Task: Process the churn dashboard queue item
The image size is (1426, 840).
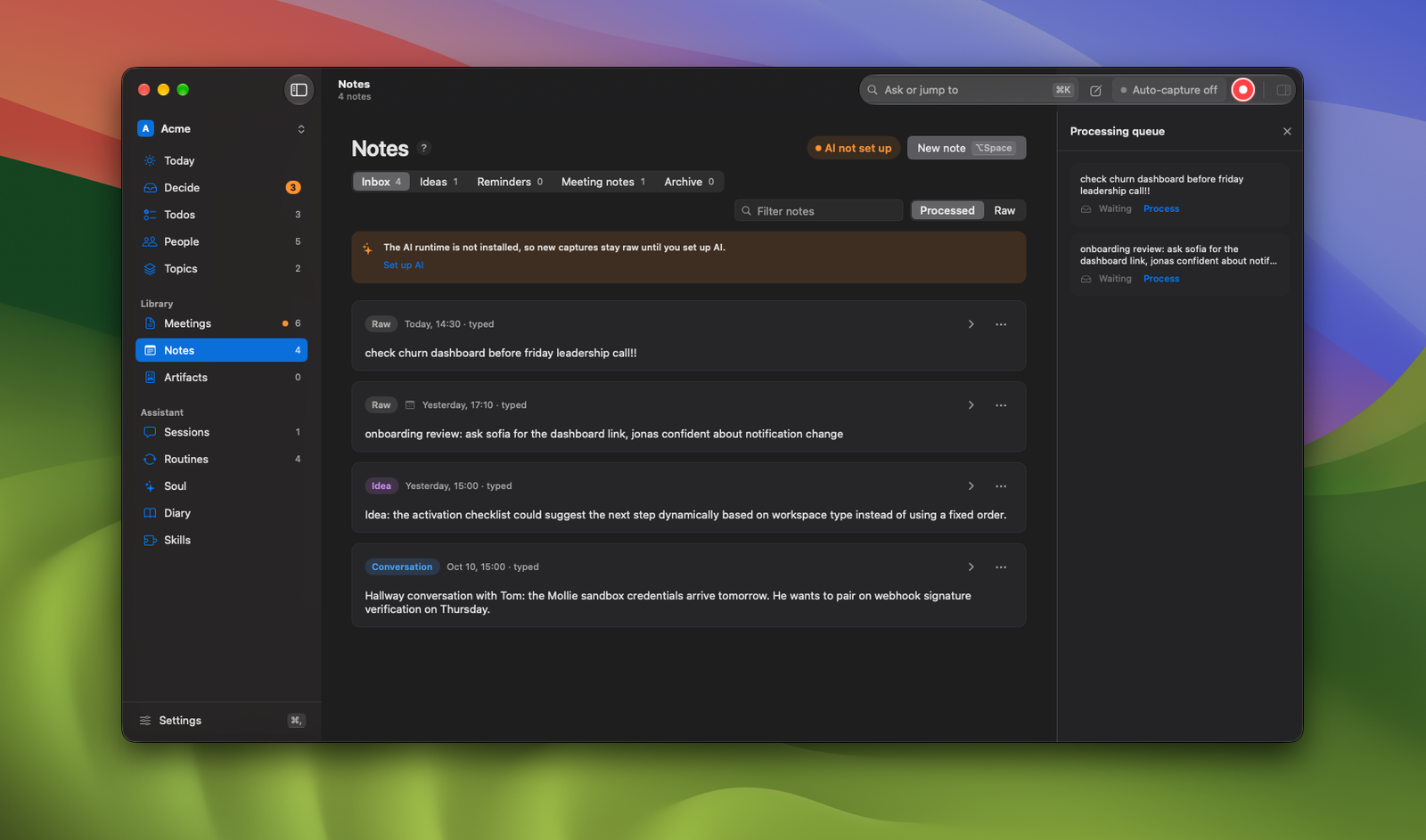Action: click(1161, 209)
